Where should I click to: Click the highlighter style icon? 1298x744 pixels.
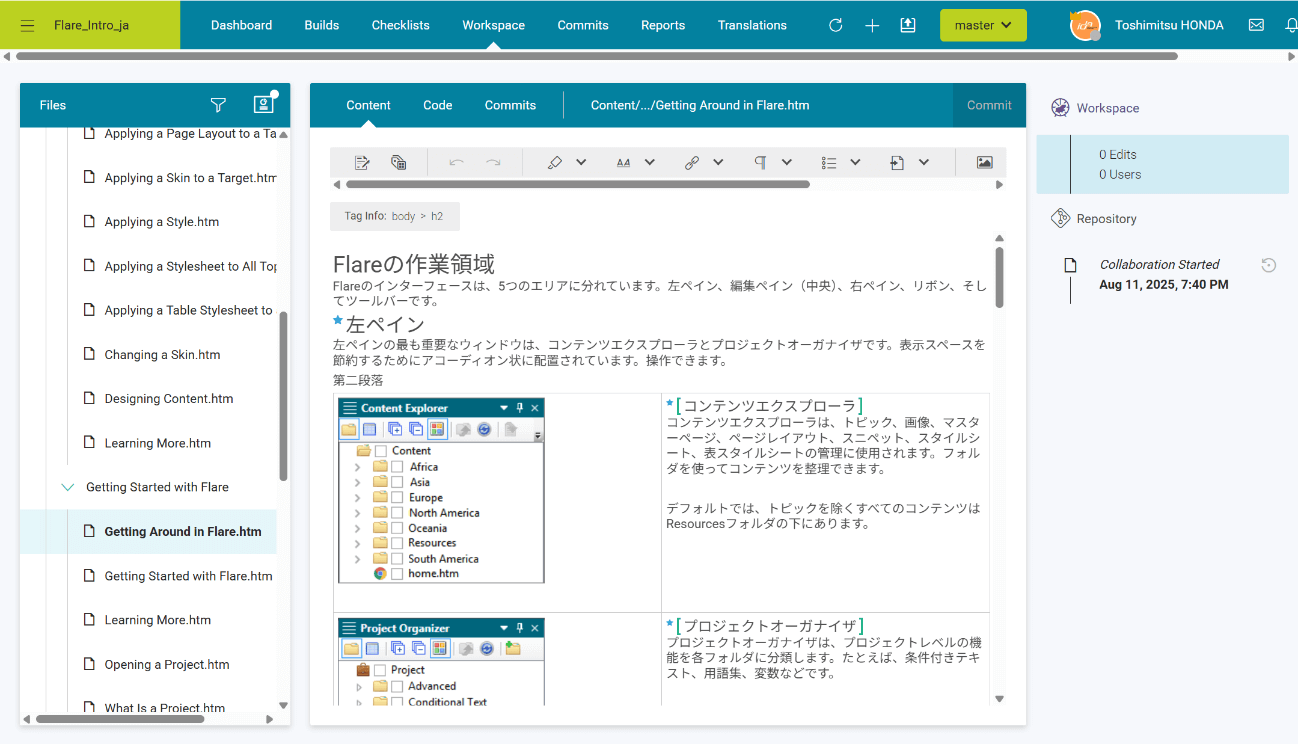click(555, 162)
